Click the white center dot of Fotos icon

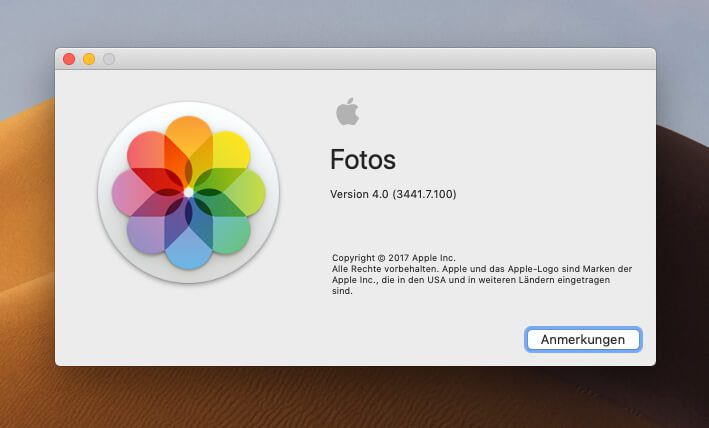pos(188,191)
